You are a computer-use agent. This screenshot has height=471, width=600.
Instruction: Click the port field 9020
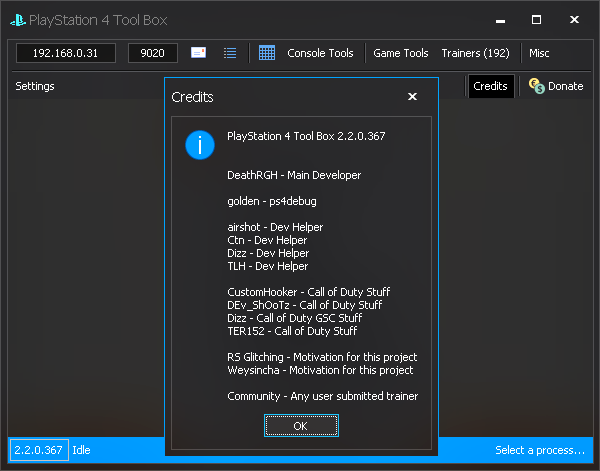[x=153, y=53]
